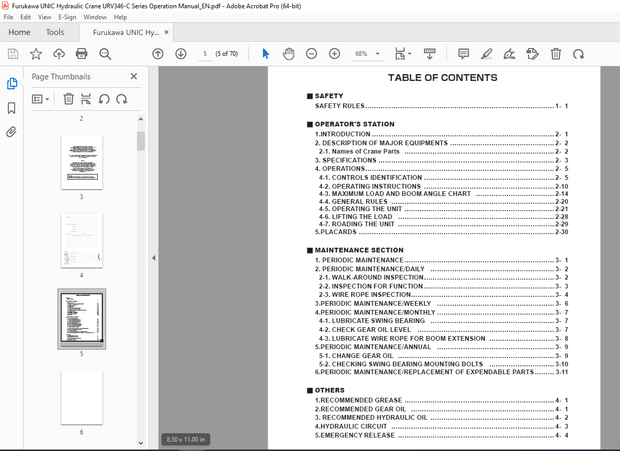Screen dimensions: 620x451
Task: Select the Highlight text pen tool
Action: pyautogui.click(x=486, y=54)
